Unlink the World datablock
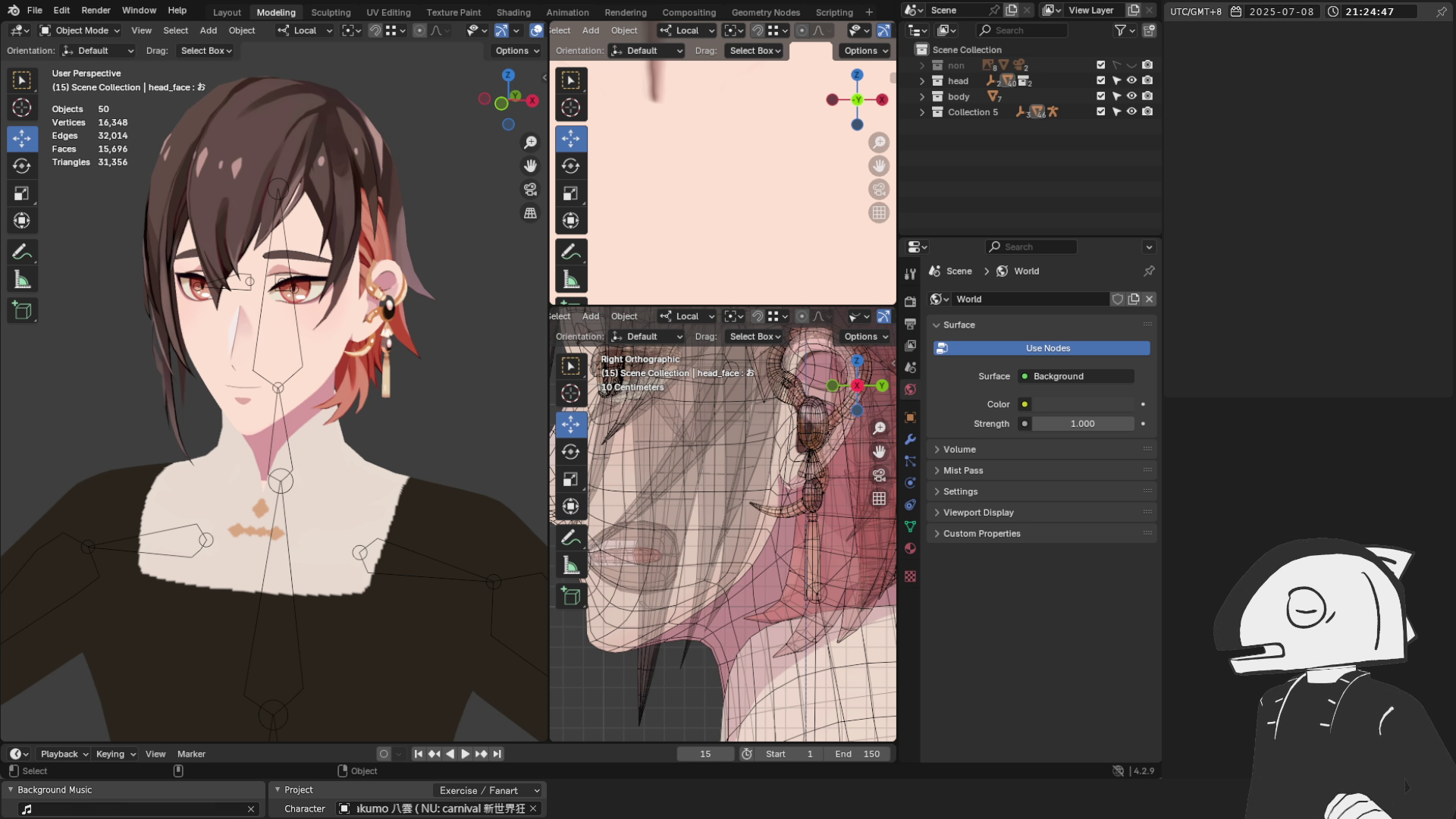Viewport: 1456px width, 819px height. click(1149, 300)
